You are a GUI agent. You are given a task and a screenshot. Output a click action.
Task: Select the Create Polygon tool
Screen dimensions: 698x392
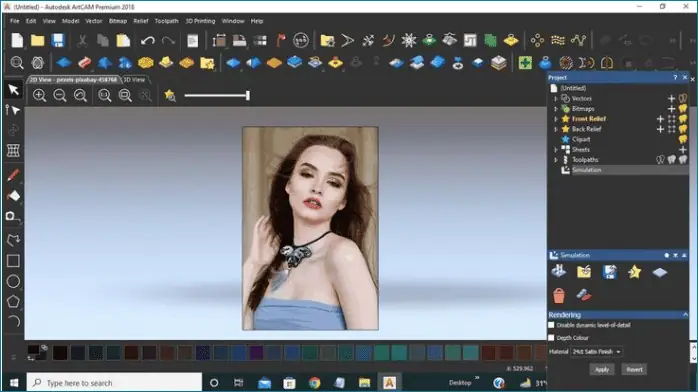(13, 301)
